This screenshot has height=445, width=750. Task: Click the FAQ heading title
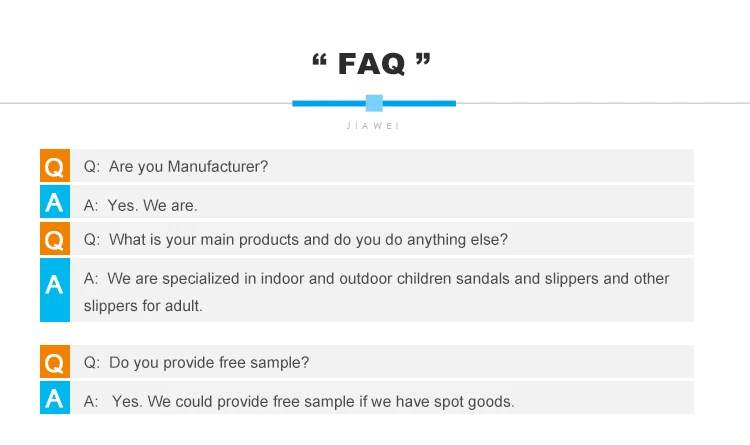pos(372,65)
